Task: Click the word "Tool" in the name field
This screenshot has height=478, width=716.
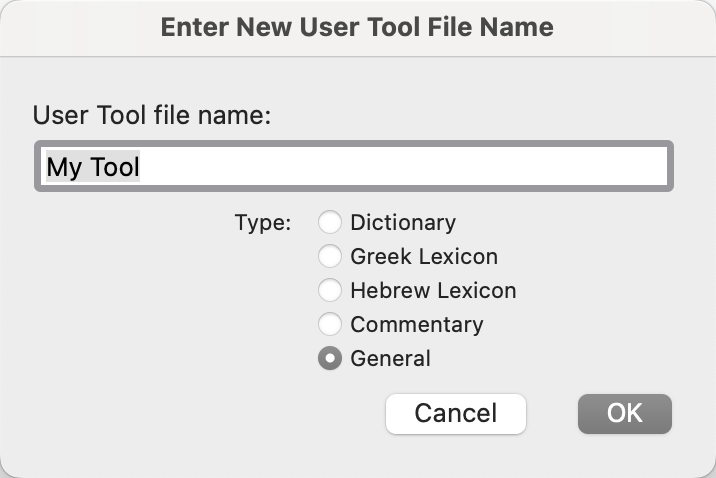Action: point(115,166)
